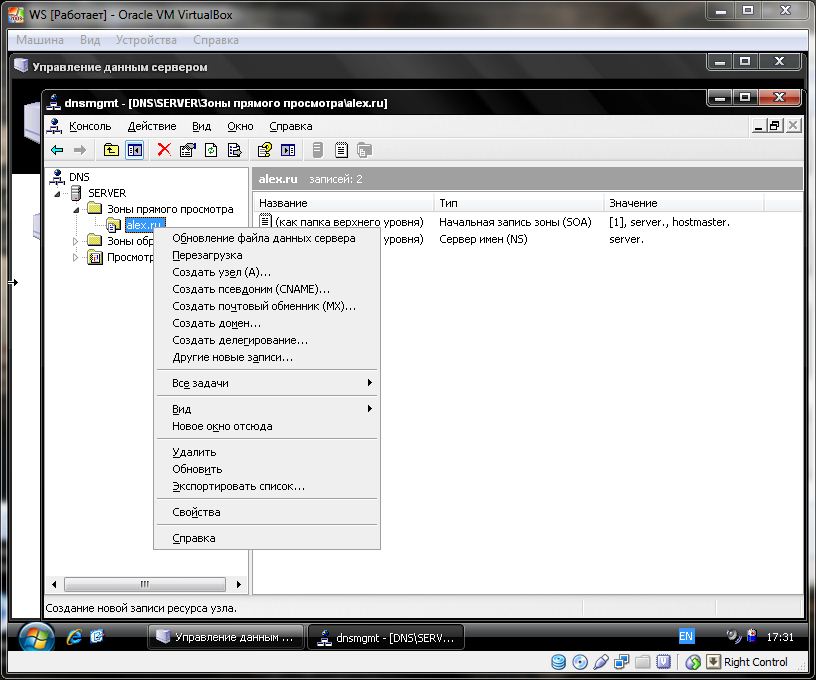The width and height of the screenshot is (816, 680).
Task: Choose Удалить in the context menu
Action: (x=267, y=452)
